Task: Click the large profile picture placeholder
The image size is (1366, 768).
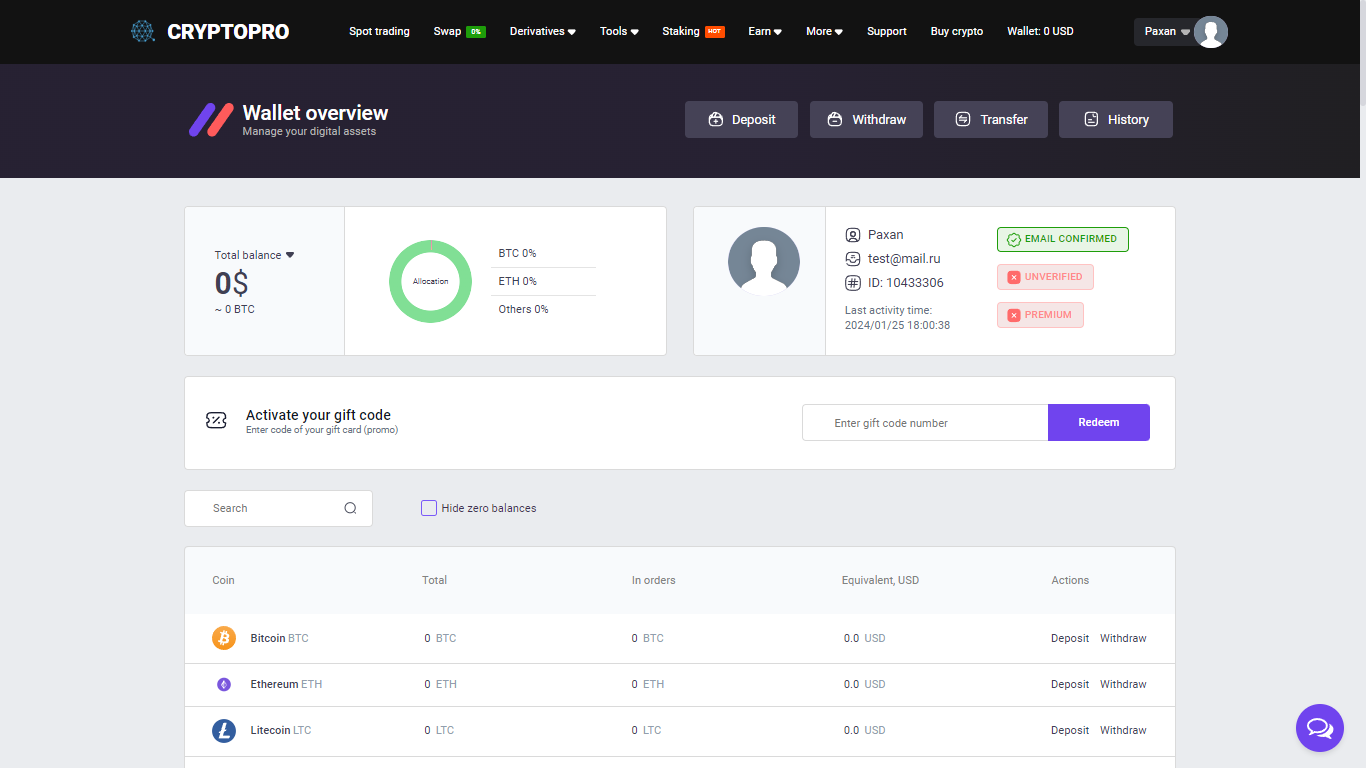Action: tap(763, 261)
